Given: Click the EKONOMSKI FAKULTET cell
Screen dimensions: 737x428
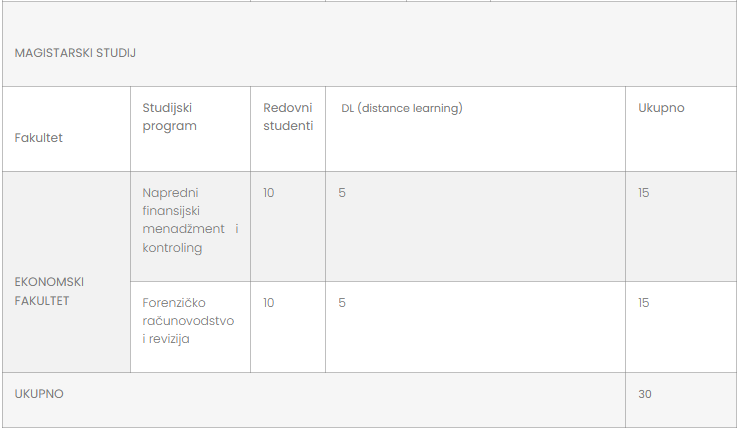Looking at the screenshot, I should (49, 291).
